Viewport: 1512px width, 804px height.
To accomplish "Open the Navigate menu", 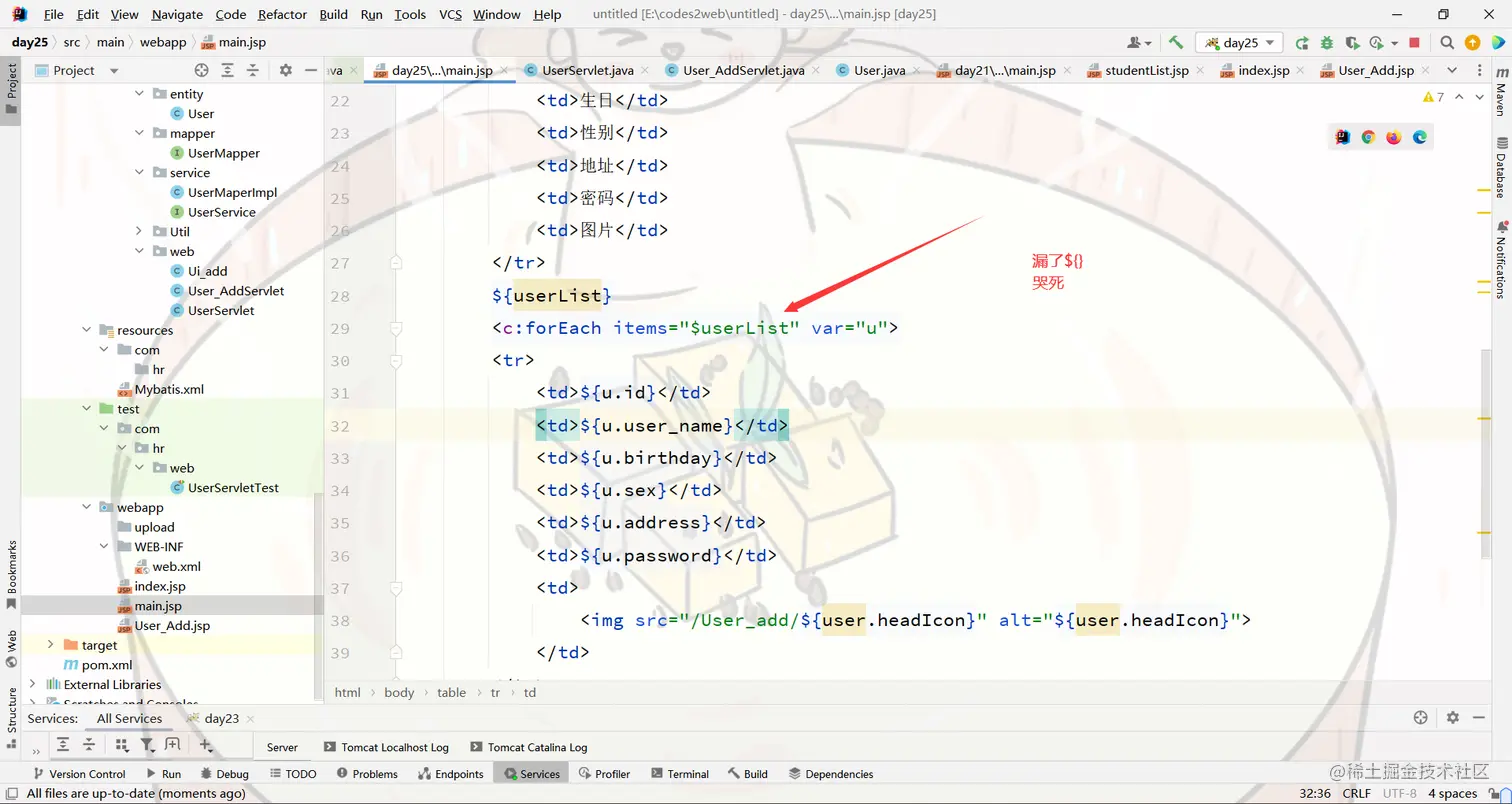I will coord(177,15).
